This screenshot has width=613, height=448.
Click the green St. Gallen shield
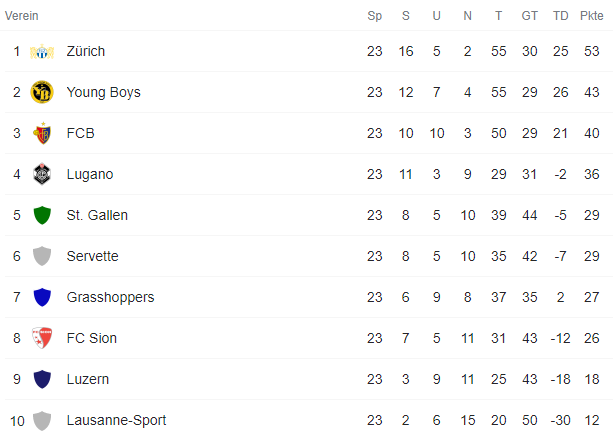[x=42, y=215]
